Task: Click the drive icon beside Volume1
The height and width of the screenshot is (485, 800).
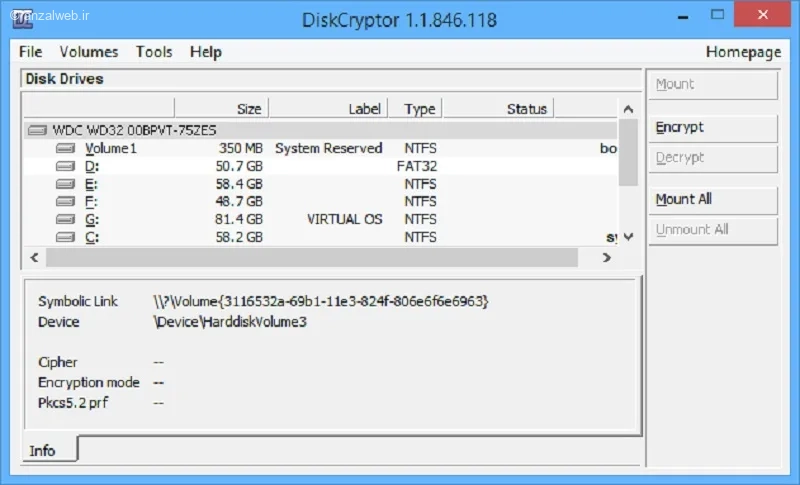Action: tap(65, 148)
